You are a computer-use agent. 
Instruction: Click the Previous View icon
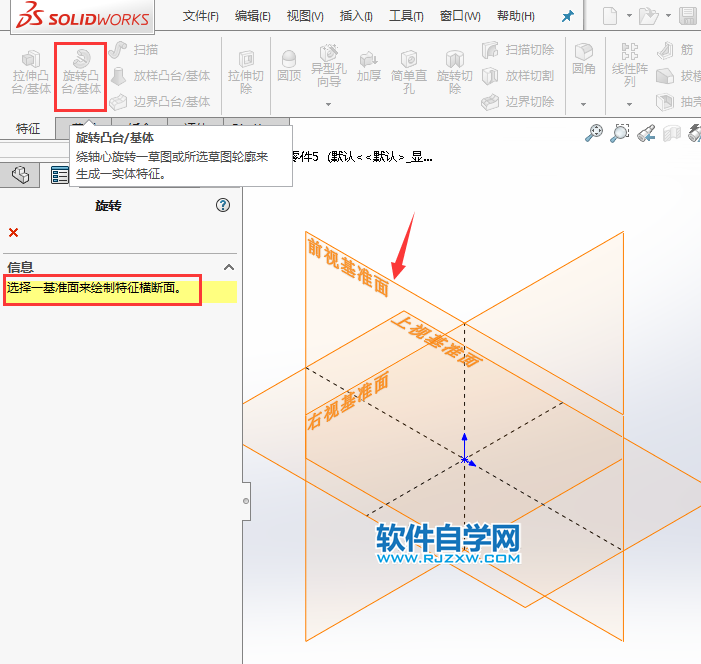click(646, 133)
